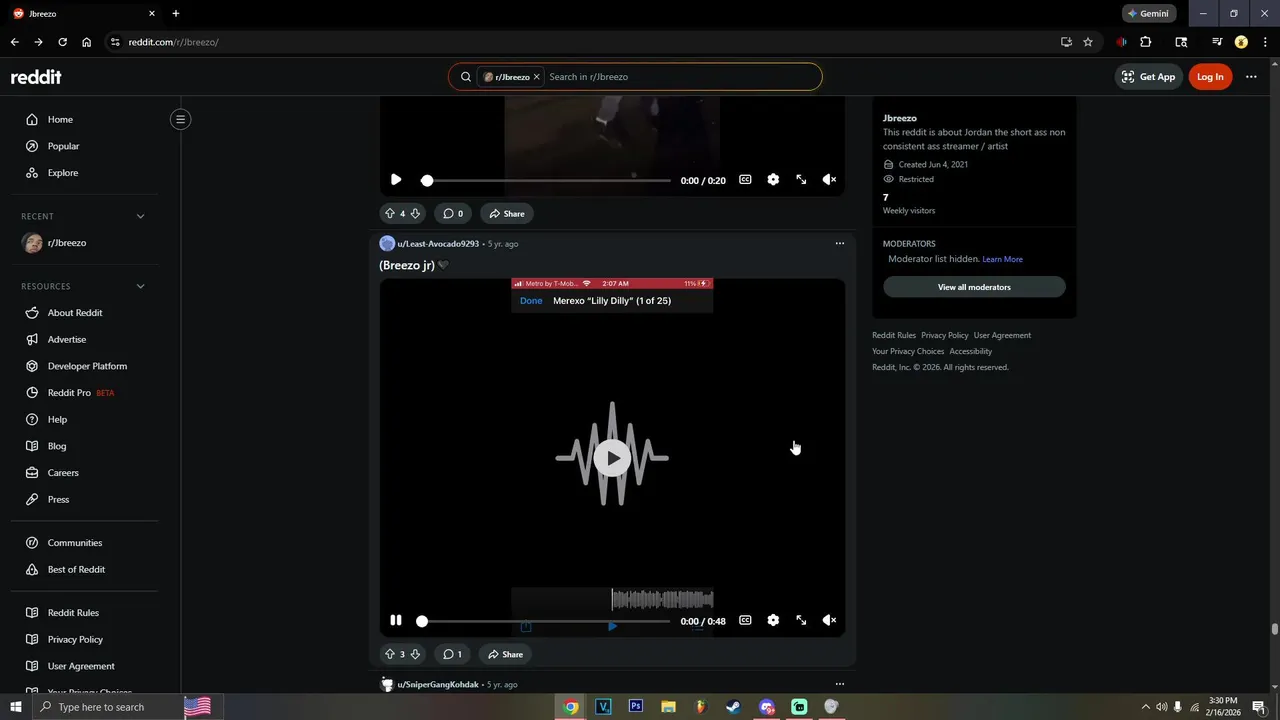Open Advertise link in sidebar
This screenshot has width=1280, height=720.
67,339
